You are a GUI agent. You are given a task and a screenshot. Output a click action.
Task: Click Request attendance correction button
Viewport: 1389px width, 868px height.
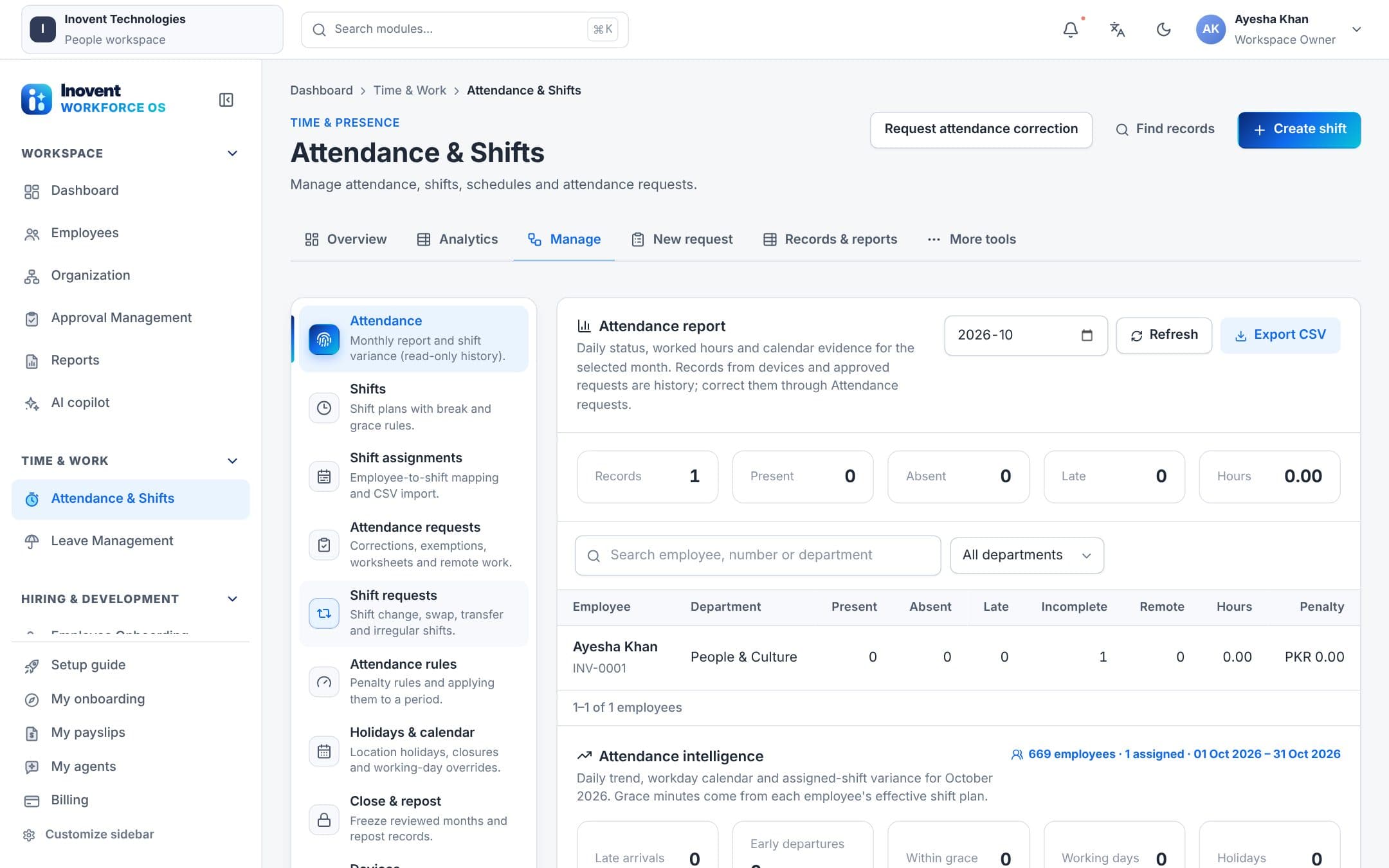click(981, 129)
